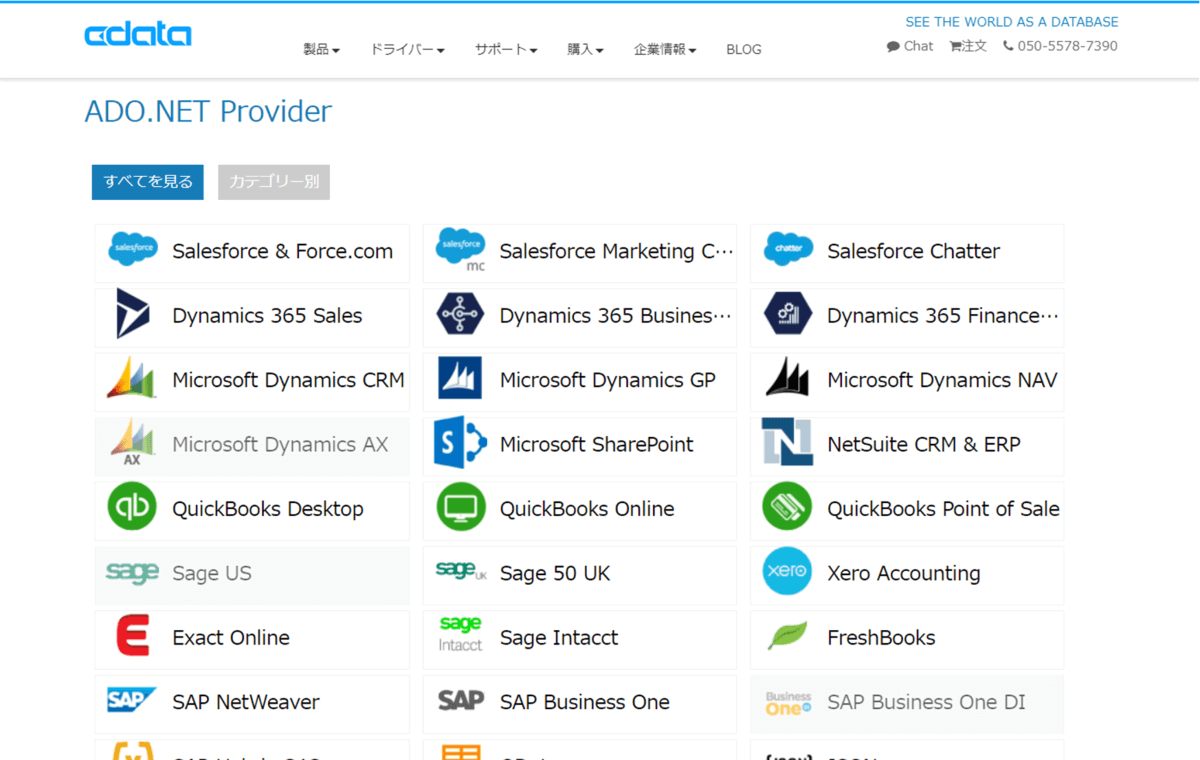Click the QuickBooks Online monitor icon
This screenshot has height=760, width=1200.
point(460,508)
